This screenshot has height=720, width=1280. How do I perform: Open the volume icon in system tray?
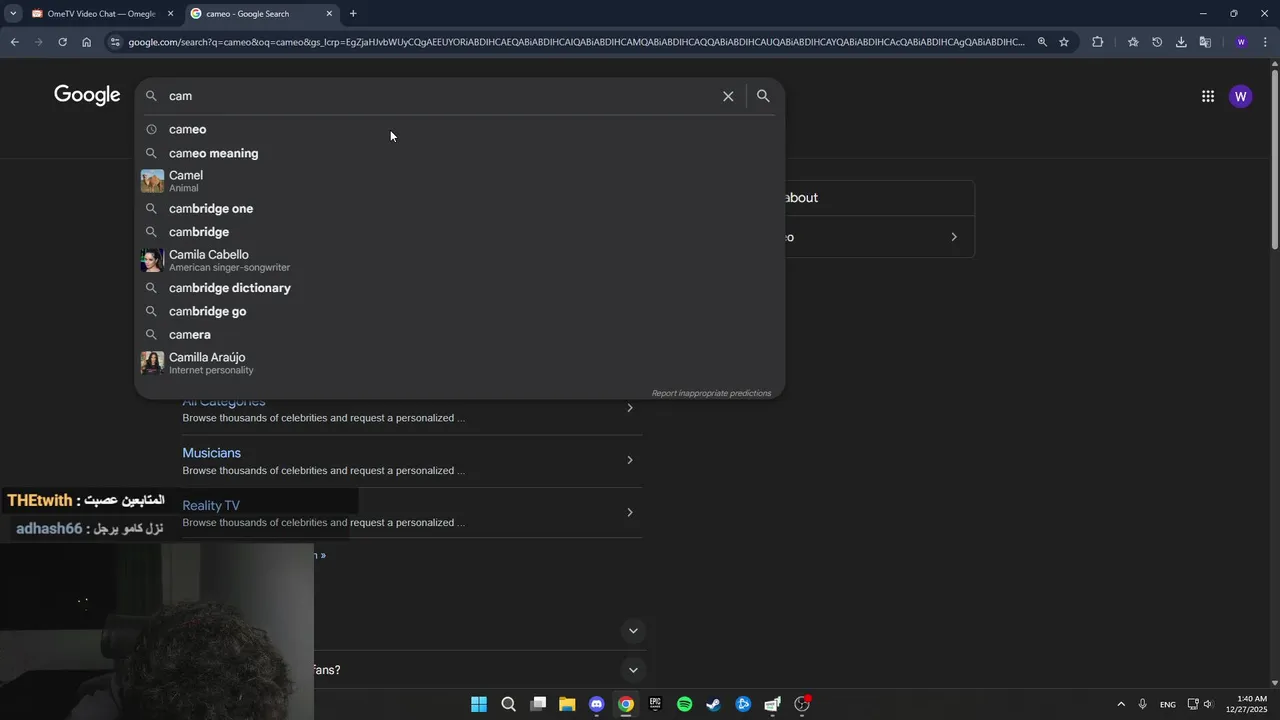1208,704
